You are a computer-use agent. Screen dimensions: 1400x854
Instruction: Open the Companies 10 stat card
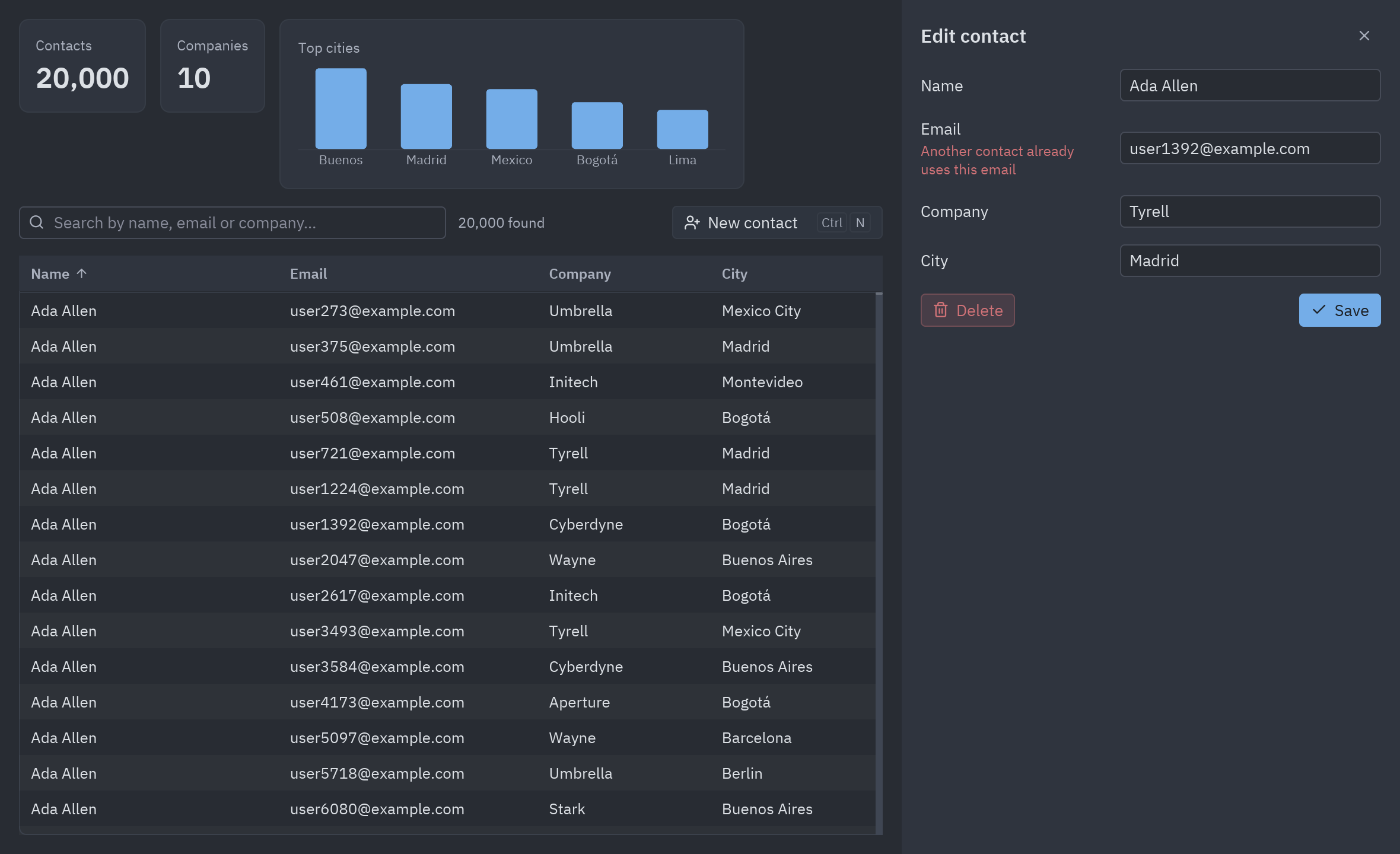tap(212, 66)
